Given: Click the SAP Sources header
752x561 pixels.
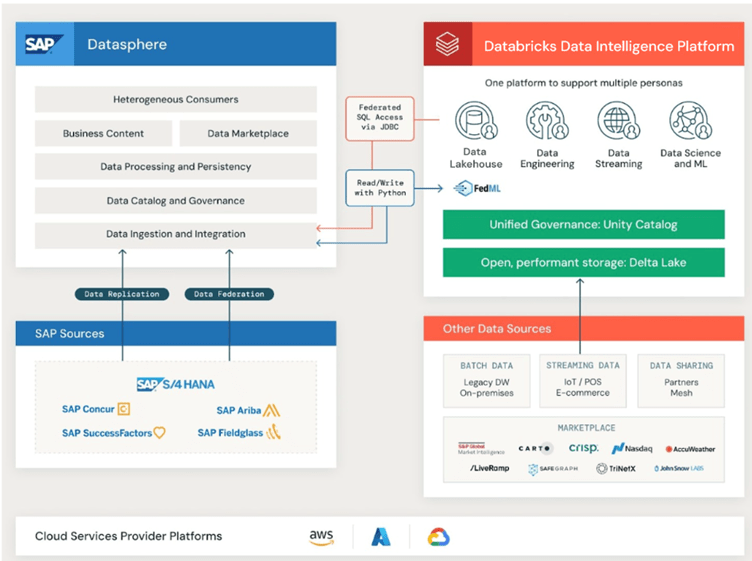Looking at the screenshot, I should 176,333.
